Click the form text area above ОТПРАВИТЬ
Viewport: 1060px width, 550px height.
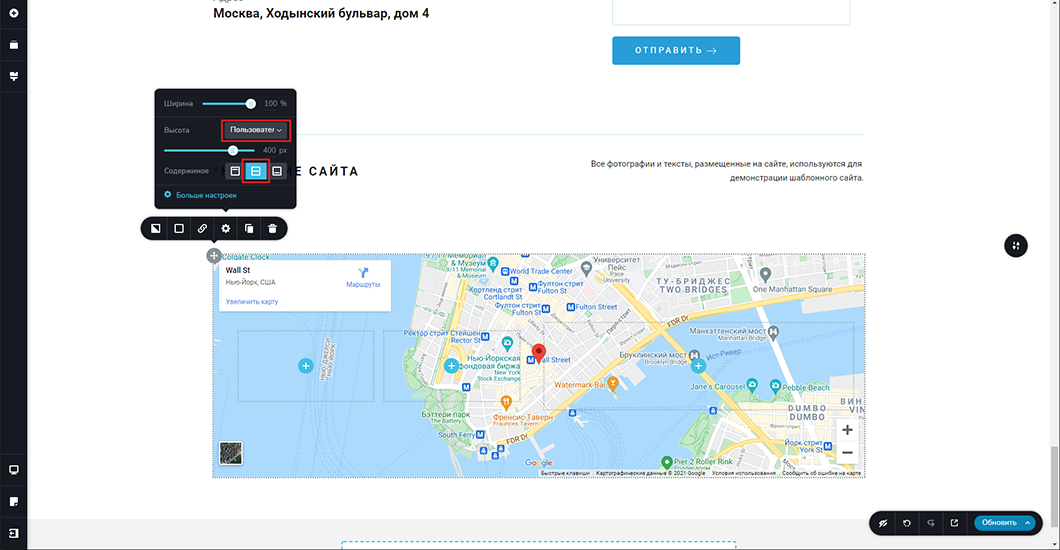(731, 12)
